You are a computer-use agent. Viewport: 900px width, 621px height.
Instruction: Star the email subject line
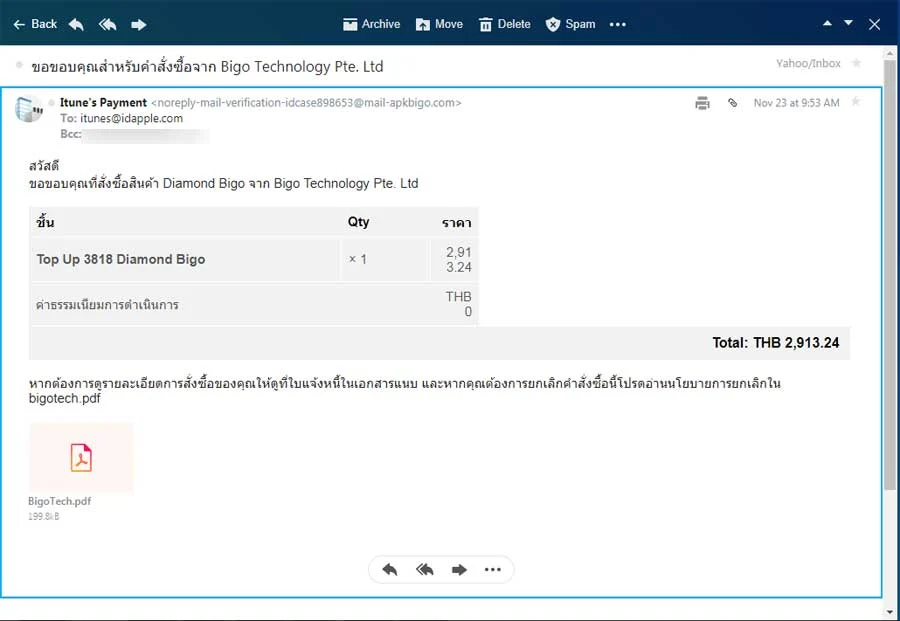click(x=856, y=63)
